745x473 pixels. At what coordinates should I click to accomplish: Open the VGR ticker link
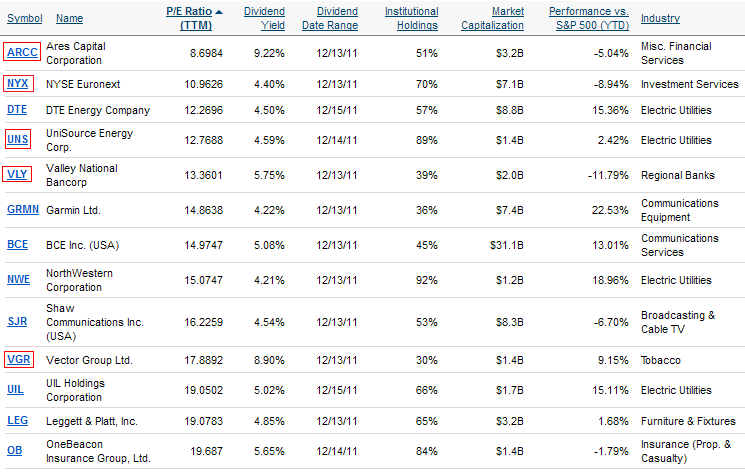point(19,359)
